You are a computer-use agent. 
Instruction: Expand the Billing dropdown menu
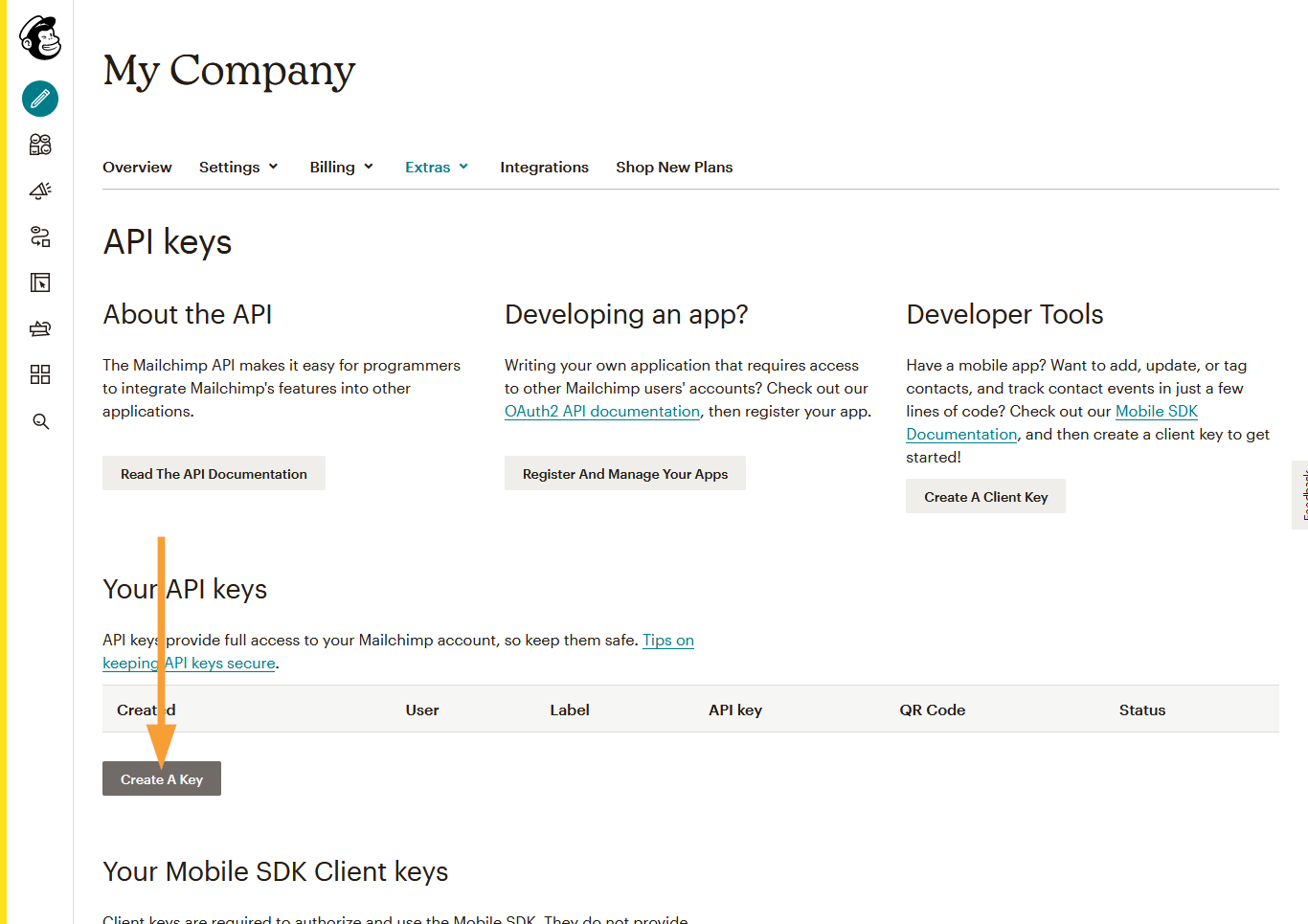pyautogui.click(x=341, y=167)
